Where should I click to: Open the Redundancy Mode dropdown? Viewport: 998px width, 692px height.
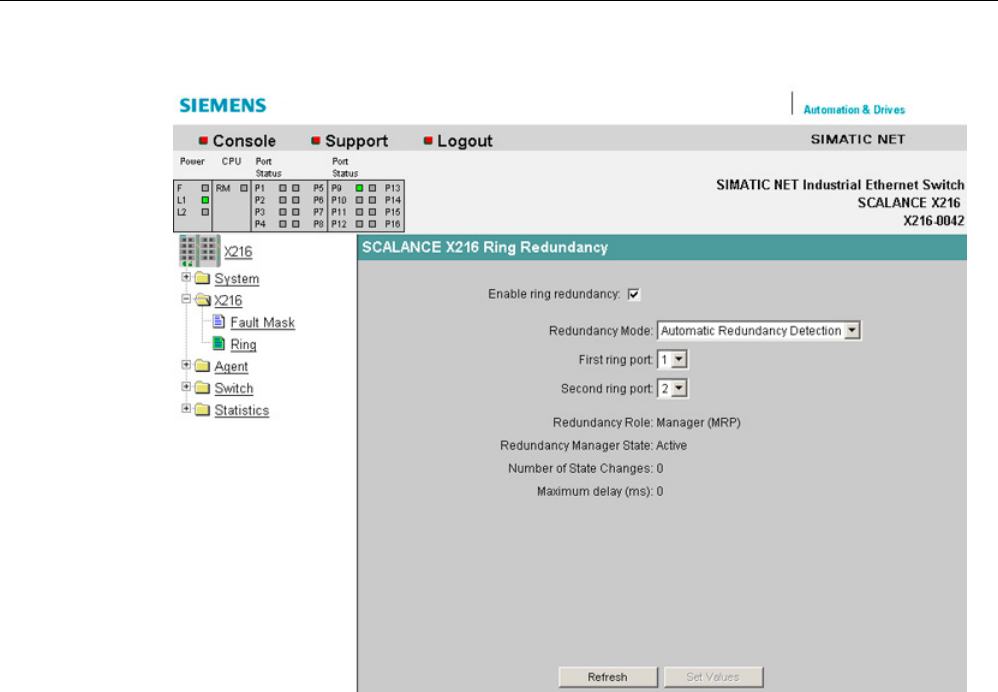(x=759, y=330)
